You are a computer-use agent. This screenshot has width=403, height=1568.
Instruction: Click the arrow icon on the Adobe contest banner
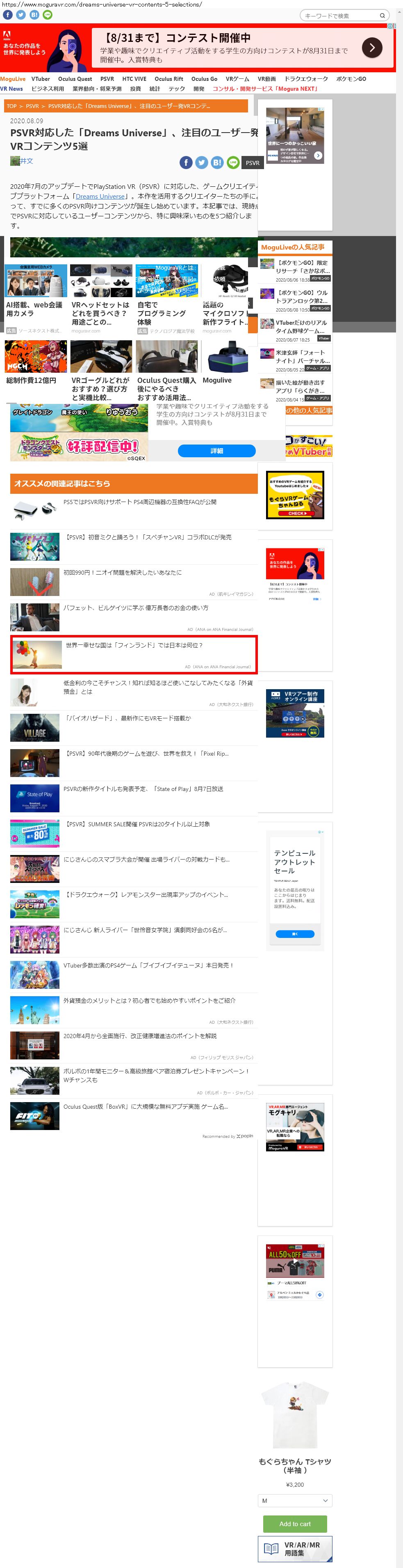[x=371, y=48]
